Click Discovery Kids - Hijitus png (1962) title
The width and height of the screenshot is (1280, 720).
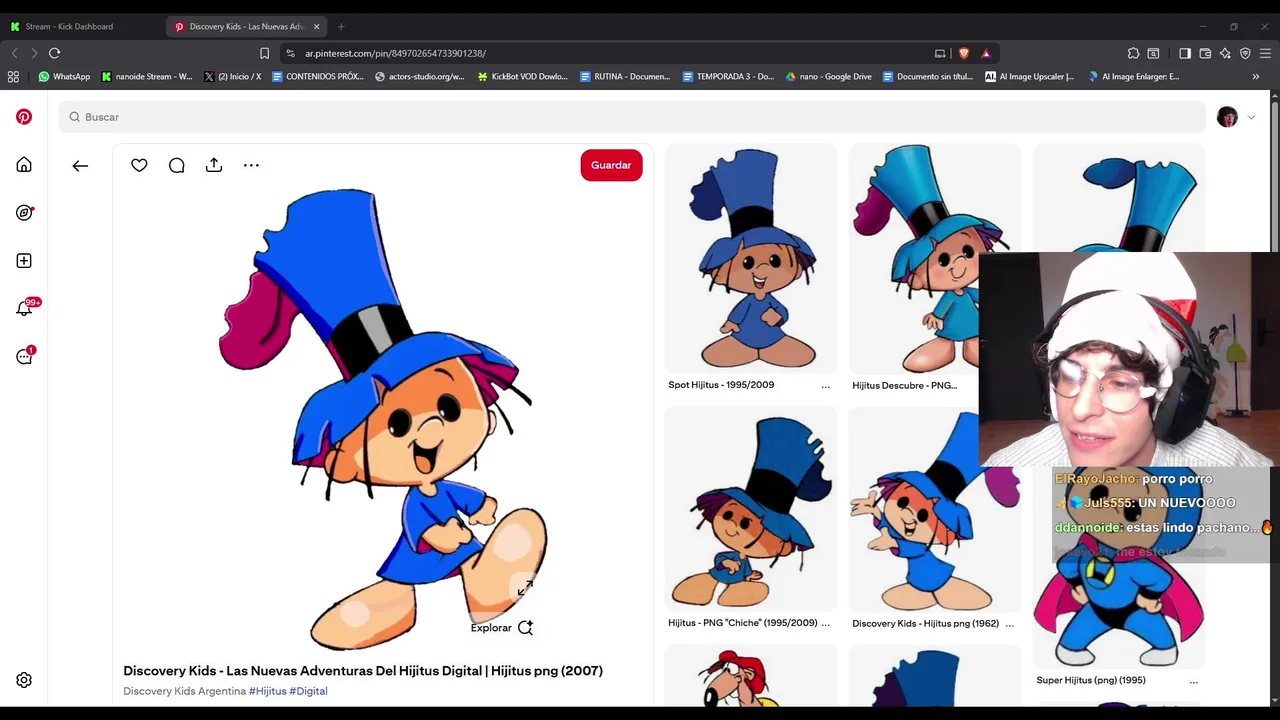click(x=925, y=623)
